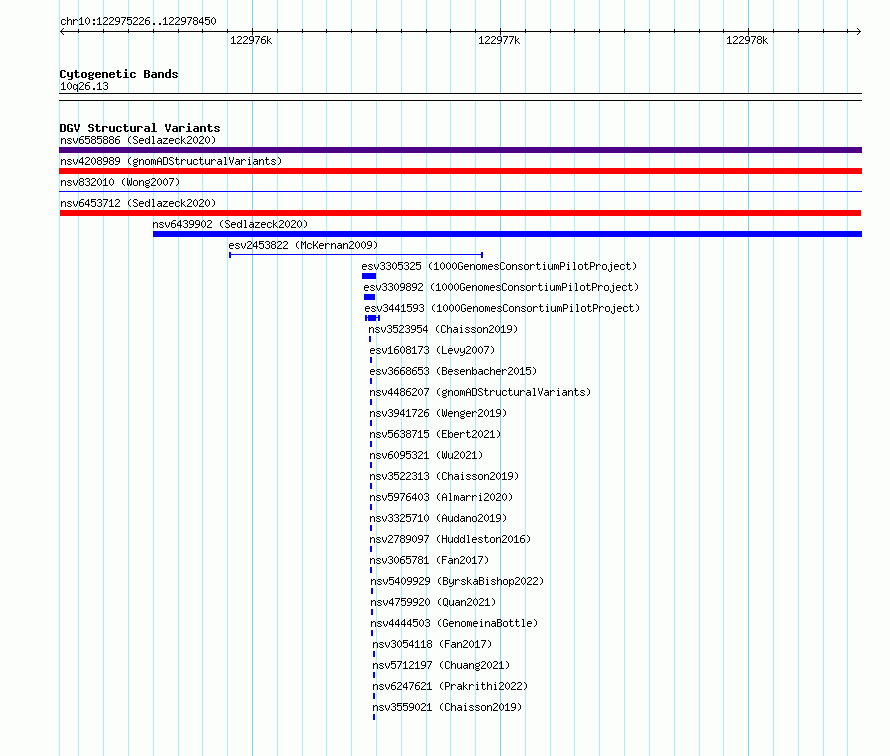Click nsv4444503 (GenomeinaBottle) label
The height and width of the screenshot is (756, 890).
454,623
